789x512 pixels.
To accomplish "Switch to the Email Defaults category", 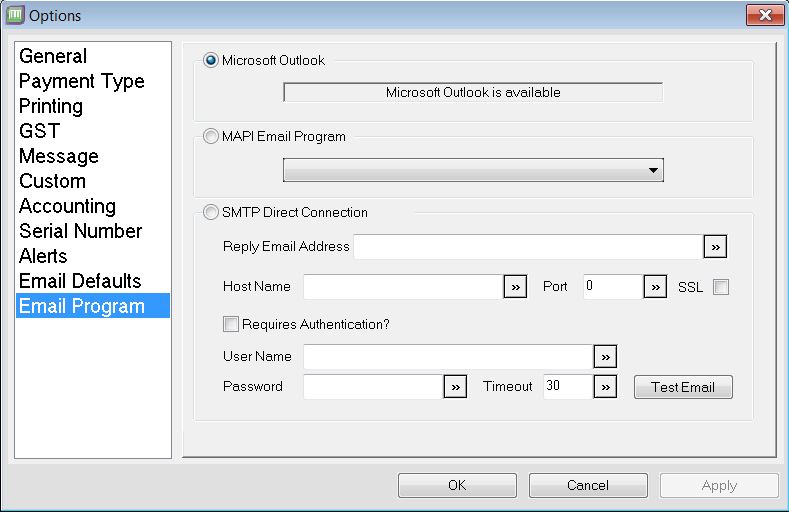I will pyautogui.click(x=80, y=281).
